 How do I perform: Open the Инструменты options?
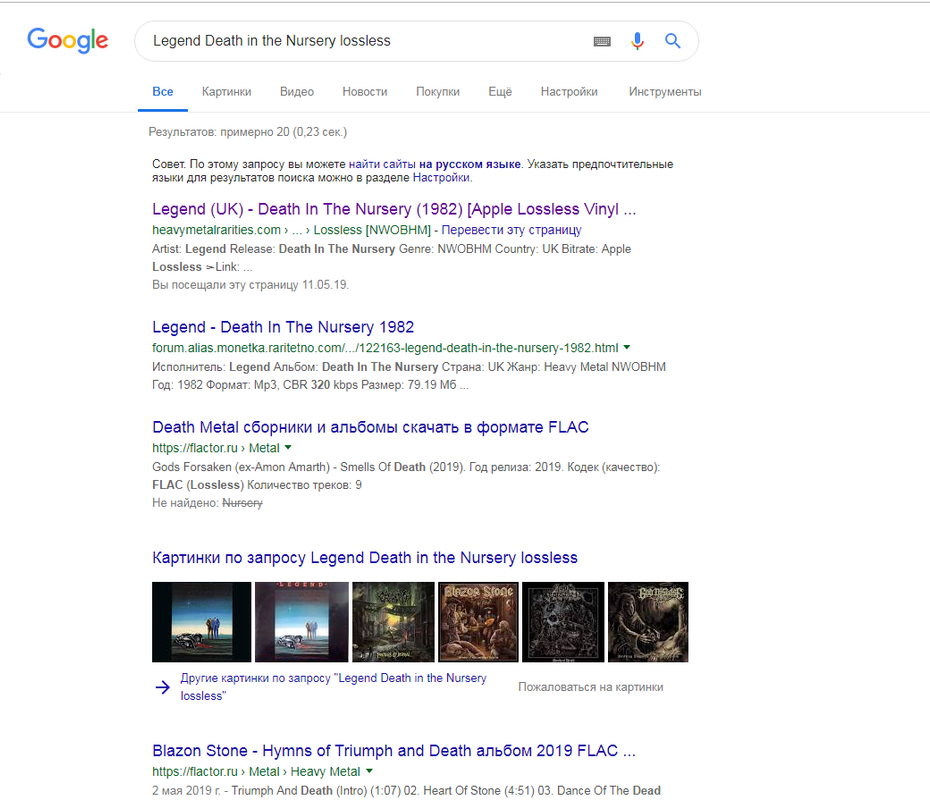coord(665,92)
